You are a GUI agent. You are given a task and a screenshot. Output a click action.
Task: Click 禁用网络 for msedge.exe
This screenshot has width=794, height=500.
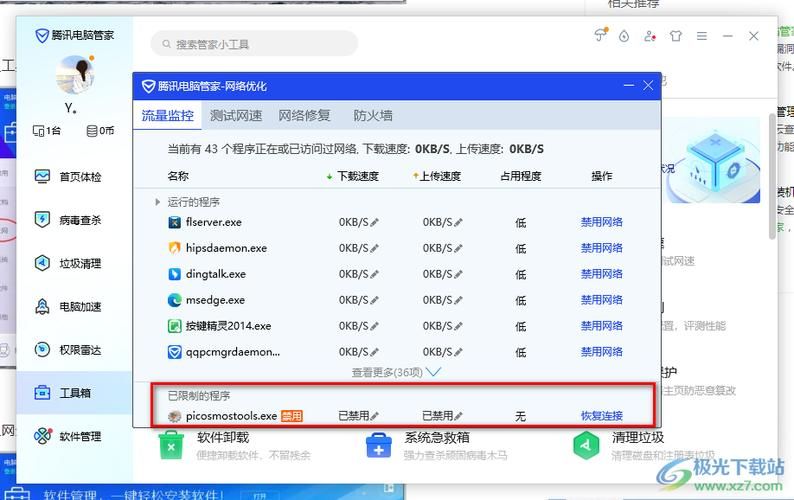[602, 300]
